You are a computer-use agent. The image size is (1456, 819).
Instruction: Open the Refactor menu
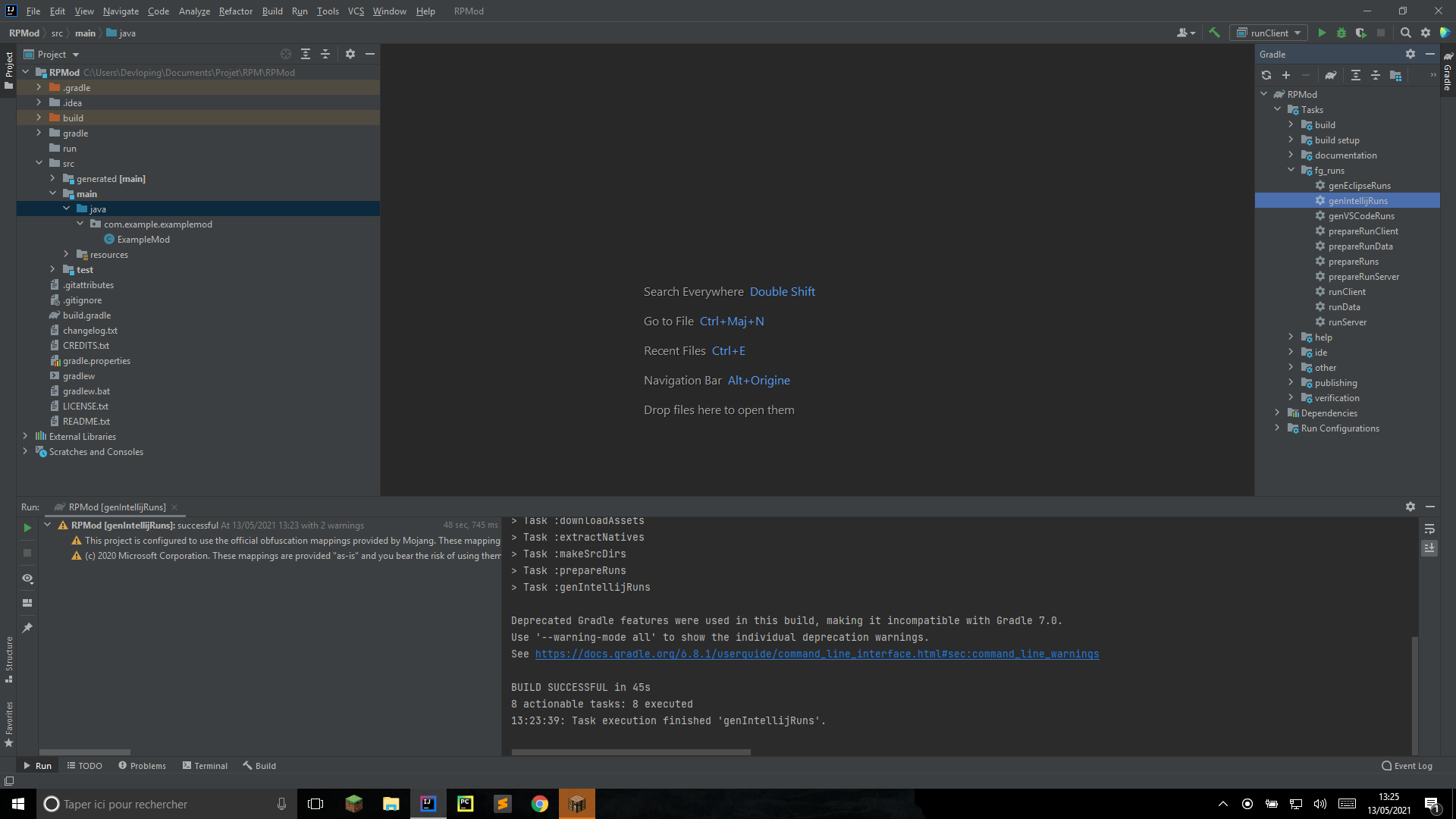tap(235, 11)
